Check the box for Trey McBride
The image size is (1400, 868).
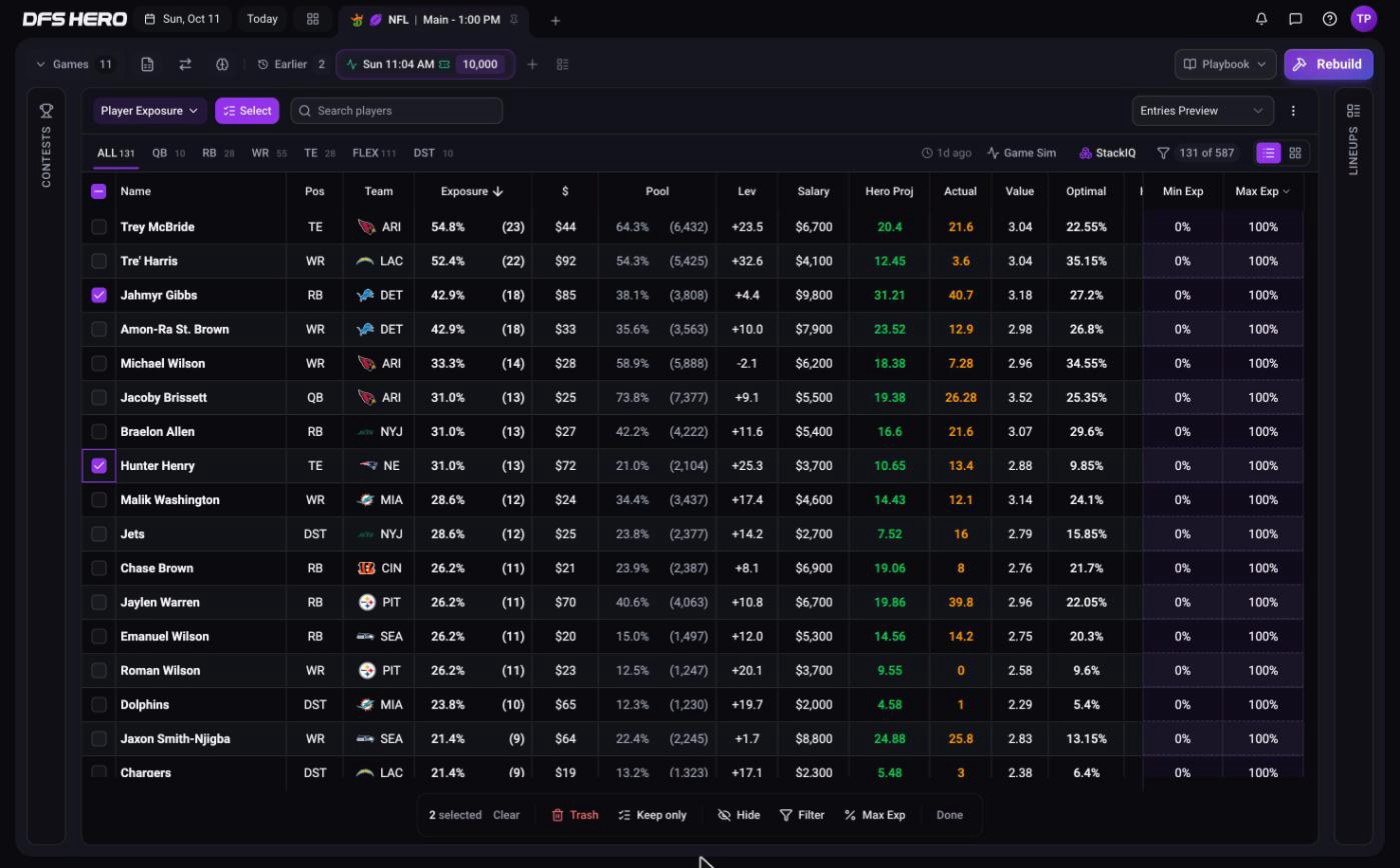[99, 227]
